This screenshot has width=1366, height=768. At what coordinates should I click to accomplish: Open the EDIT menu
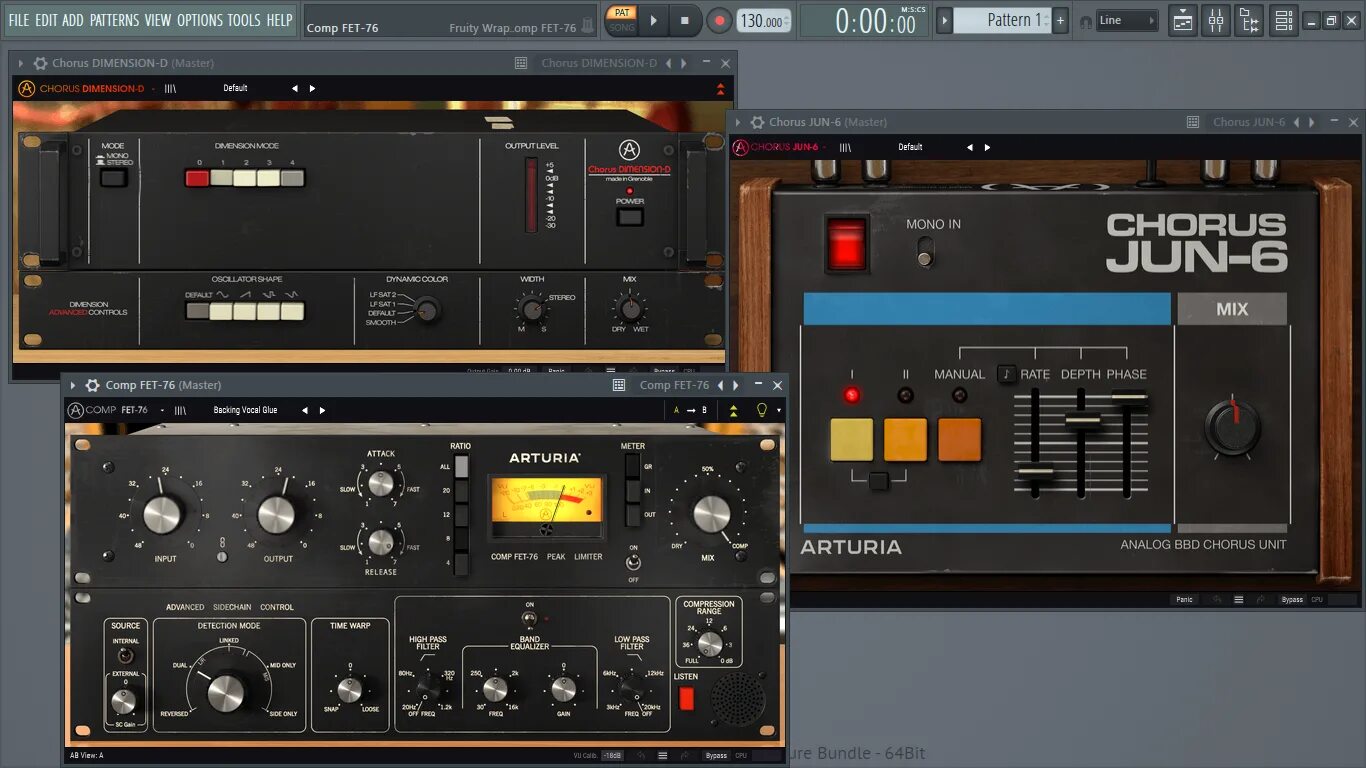46,20
